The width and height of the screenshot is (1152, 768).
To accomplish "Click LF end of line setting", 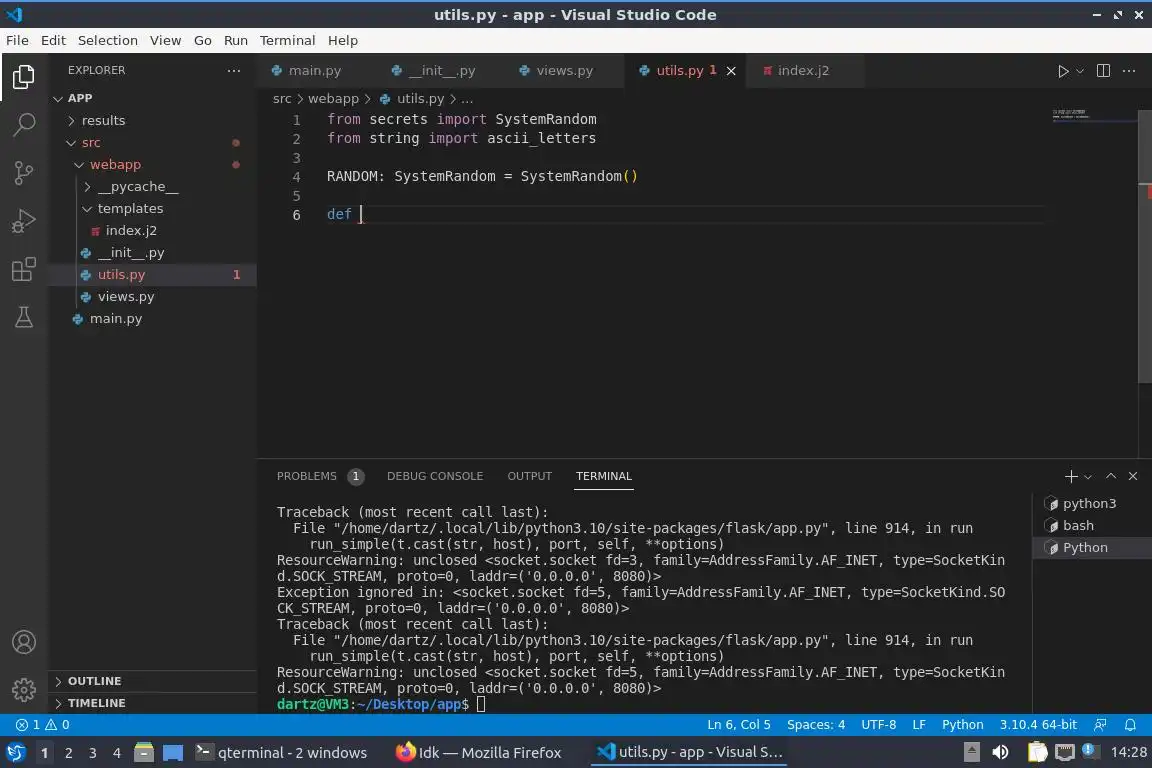I will pyautogui.click(x=918, y=725).
